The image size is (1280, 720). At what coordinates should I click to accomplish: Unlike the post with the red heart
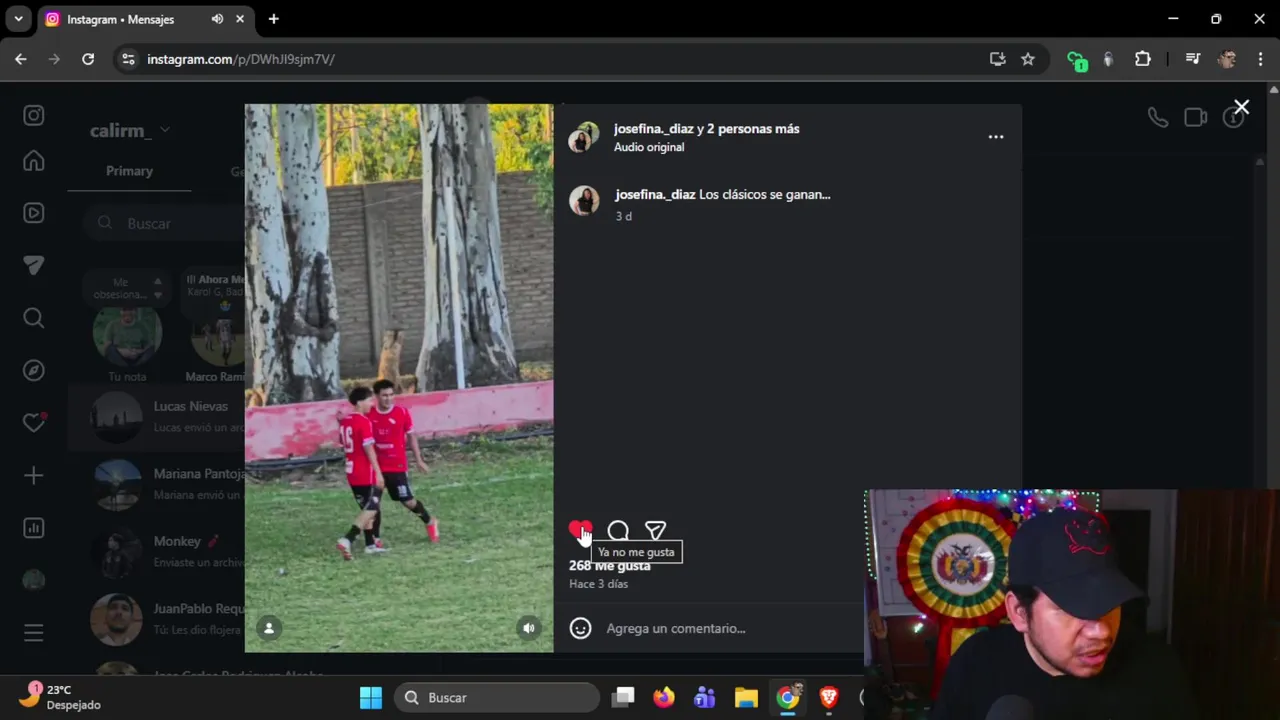coord(580,531)
